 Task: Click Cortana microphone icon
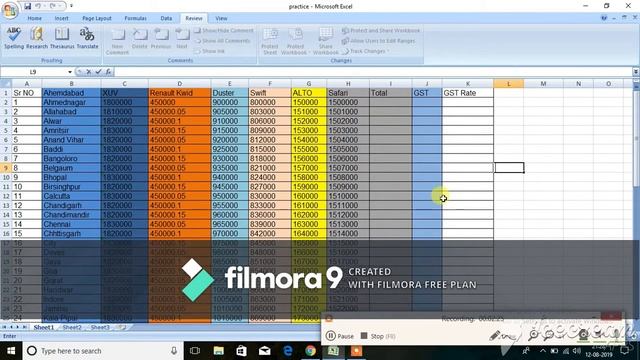tap(174, 351)
